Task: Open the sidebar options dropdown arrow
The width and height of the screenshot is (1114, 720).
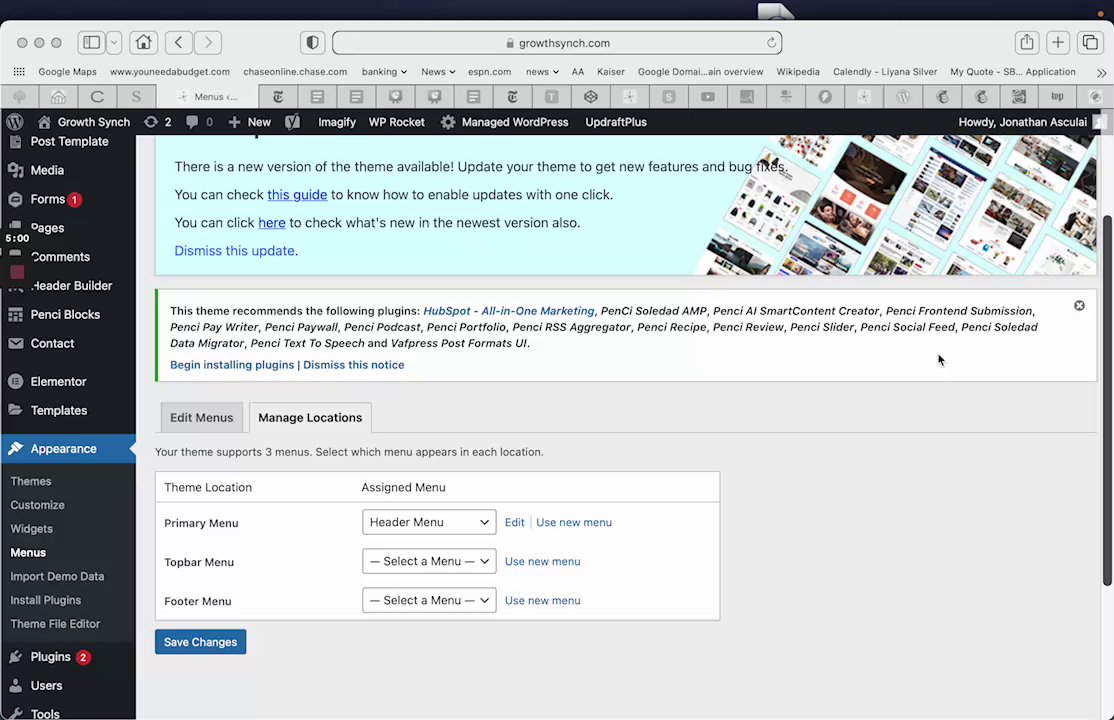Action: pos(114,43)
